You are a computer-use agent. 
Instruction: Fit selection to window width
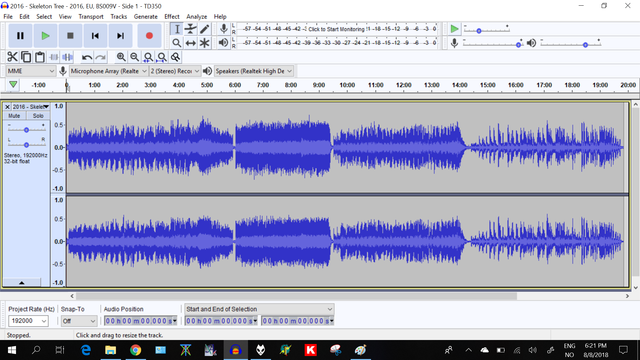(148, 57)
